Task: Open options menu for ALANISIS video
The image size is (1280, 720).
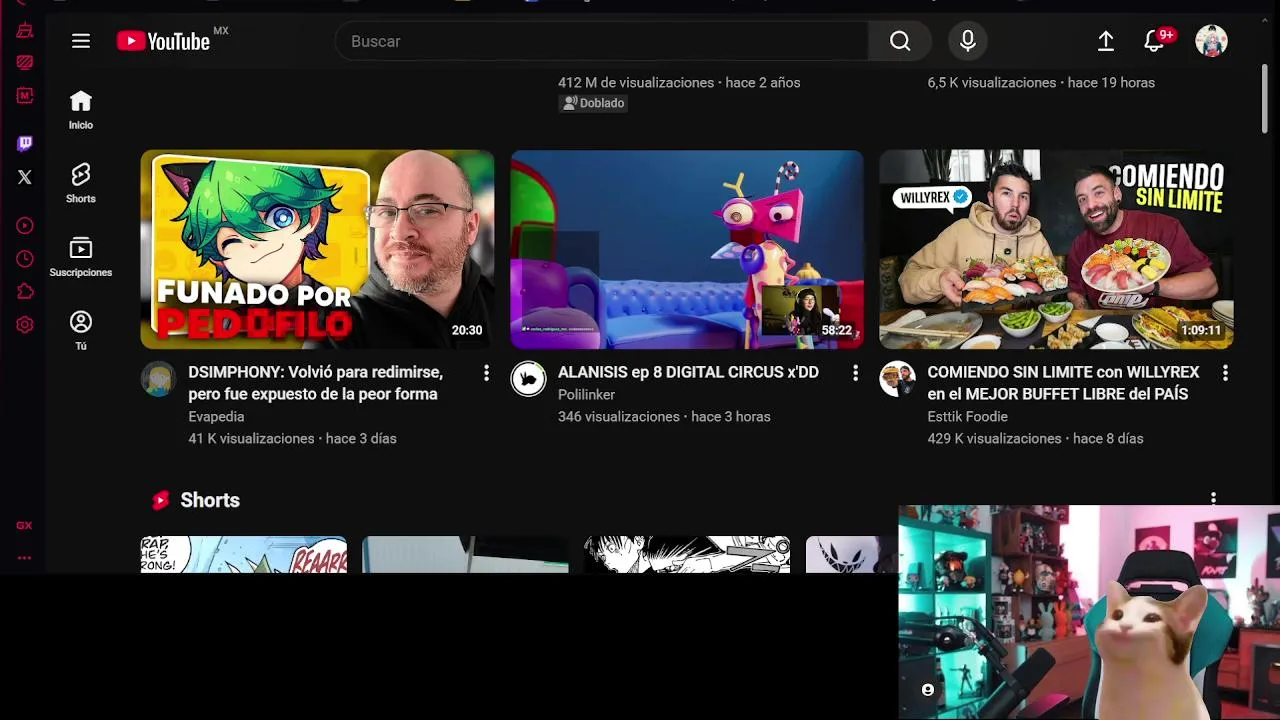Action: [855, 373]
